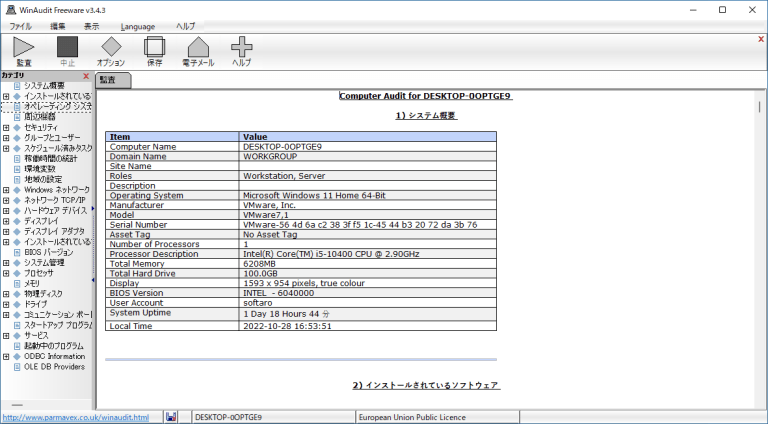
Task: Open the ファイル menu
Action: [x=21, y=26]
